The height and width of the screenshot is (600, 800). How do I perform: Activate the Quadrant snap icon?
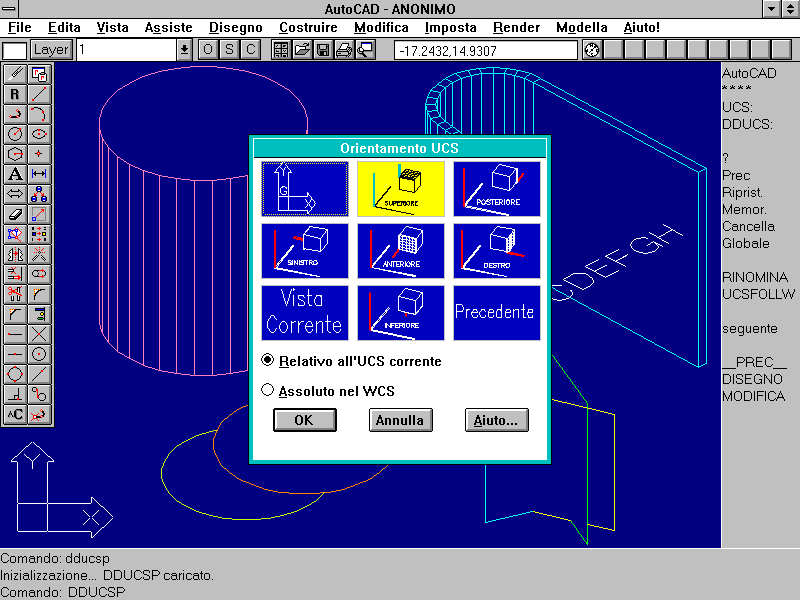point(15,374)
